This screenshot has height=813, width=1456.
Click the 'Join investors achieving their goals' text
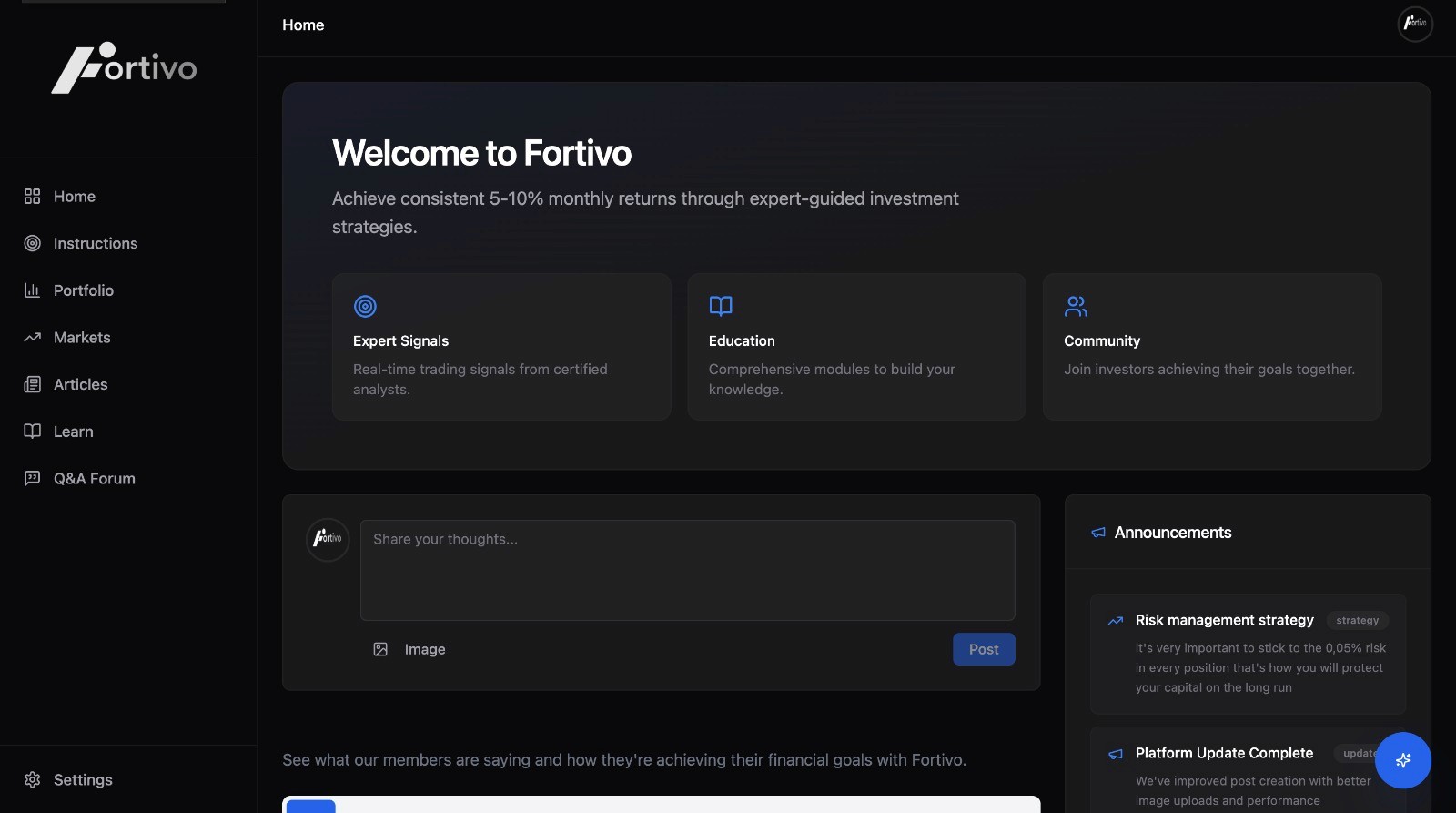point(1209,369)
